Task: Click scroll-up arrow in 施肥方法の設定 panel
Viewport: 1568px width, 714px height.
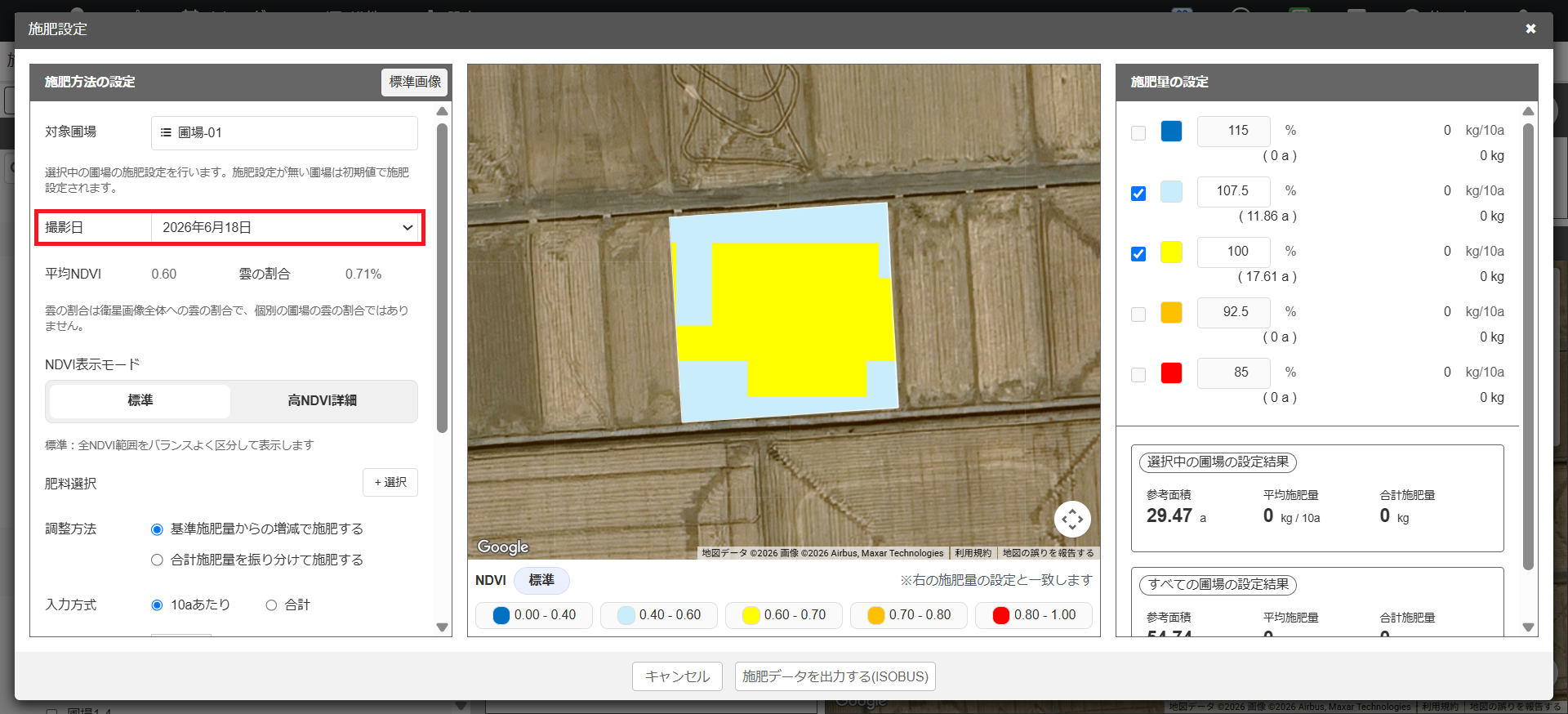Action: click(x=442, y=111)
